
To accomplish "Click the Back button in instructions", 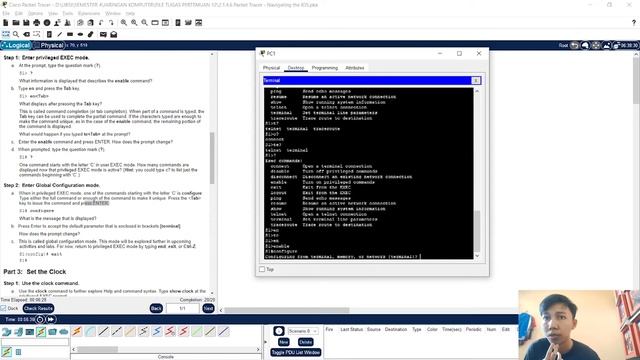I will tap(156, 309).
